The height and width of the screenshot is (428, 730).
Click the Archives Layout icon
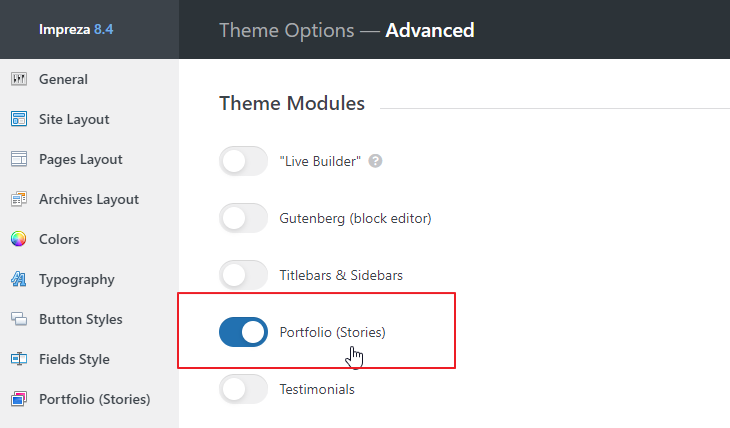[18, 199]
